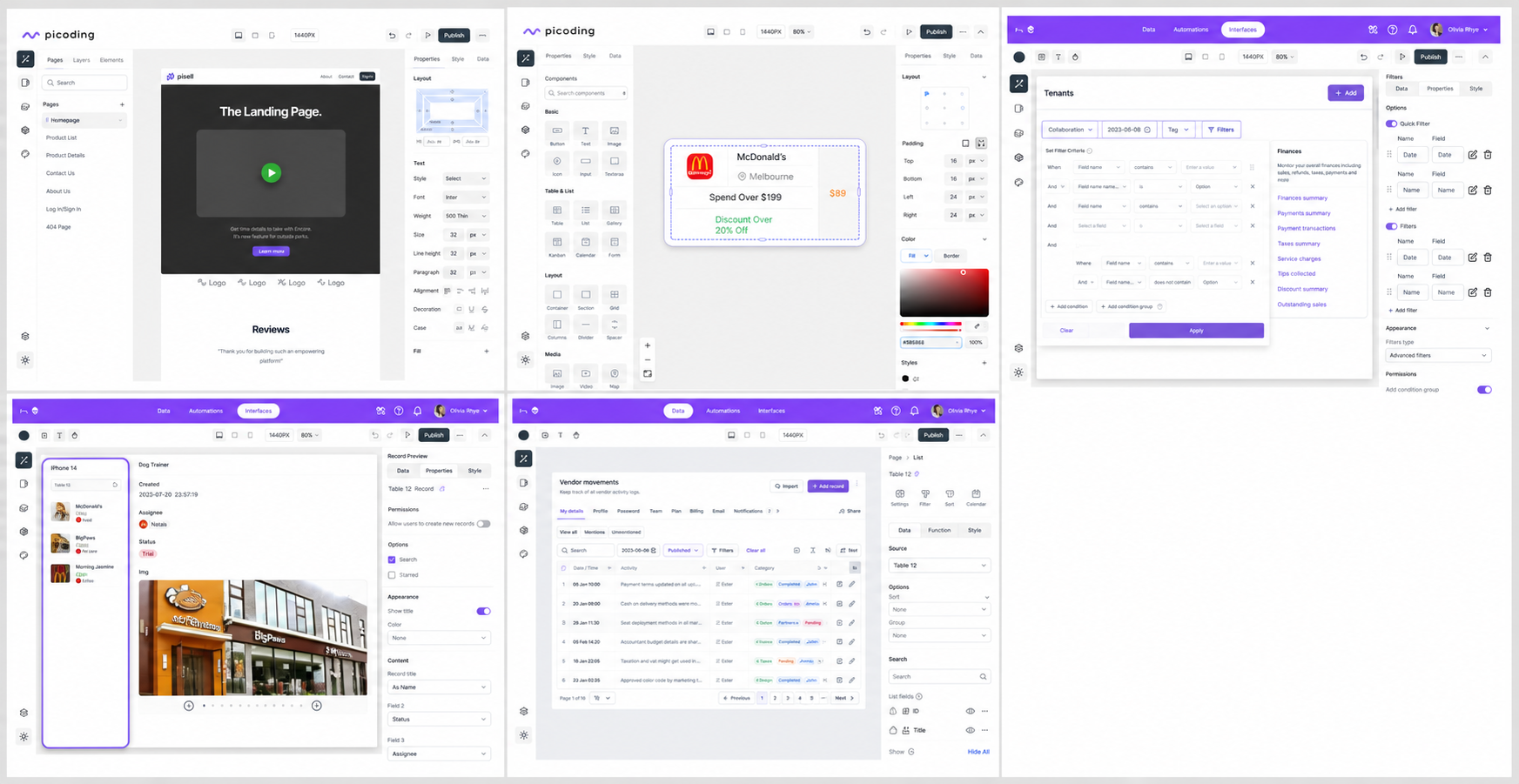Screen dimensions: 1519x784
Task: Adjust the rainbow hue slider
Action: point(931,324)
